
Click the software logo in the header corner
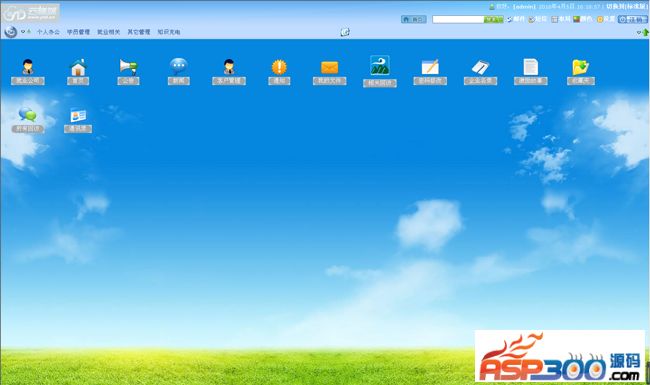[30, 13]
